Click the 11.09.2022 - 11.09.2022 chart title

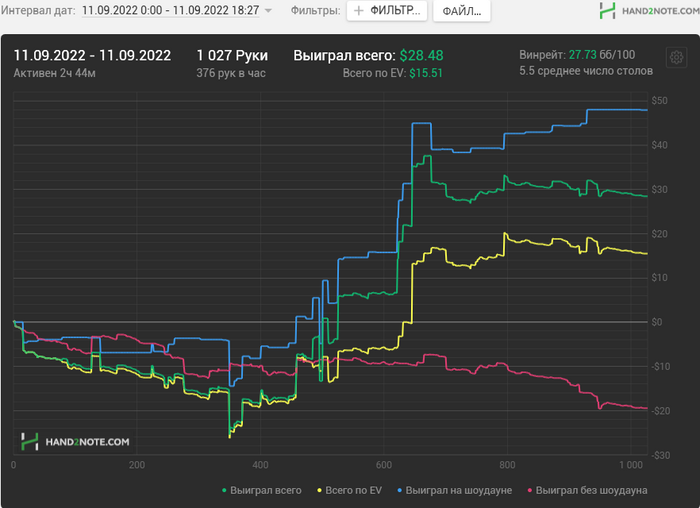click(x=92, y=55)
